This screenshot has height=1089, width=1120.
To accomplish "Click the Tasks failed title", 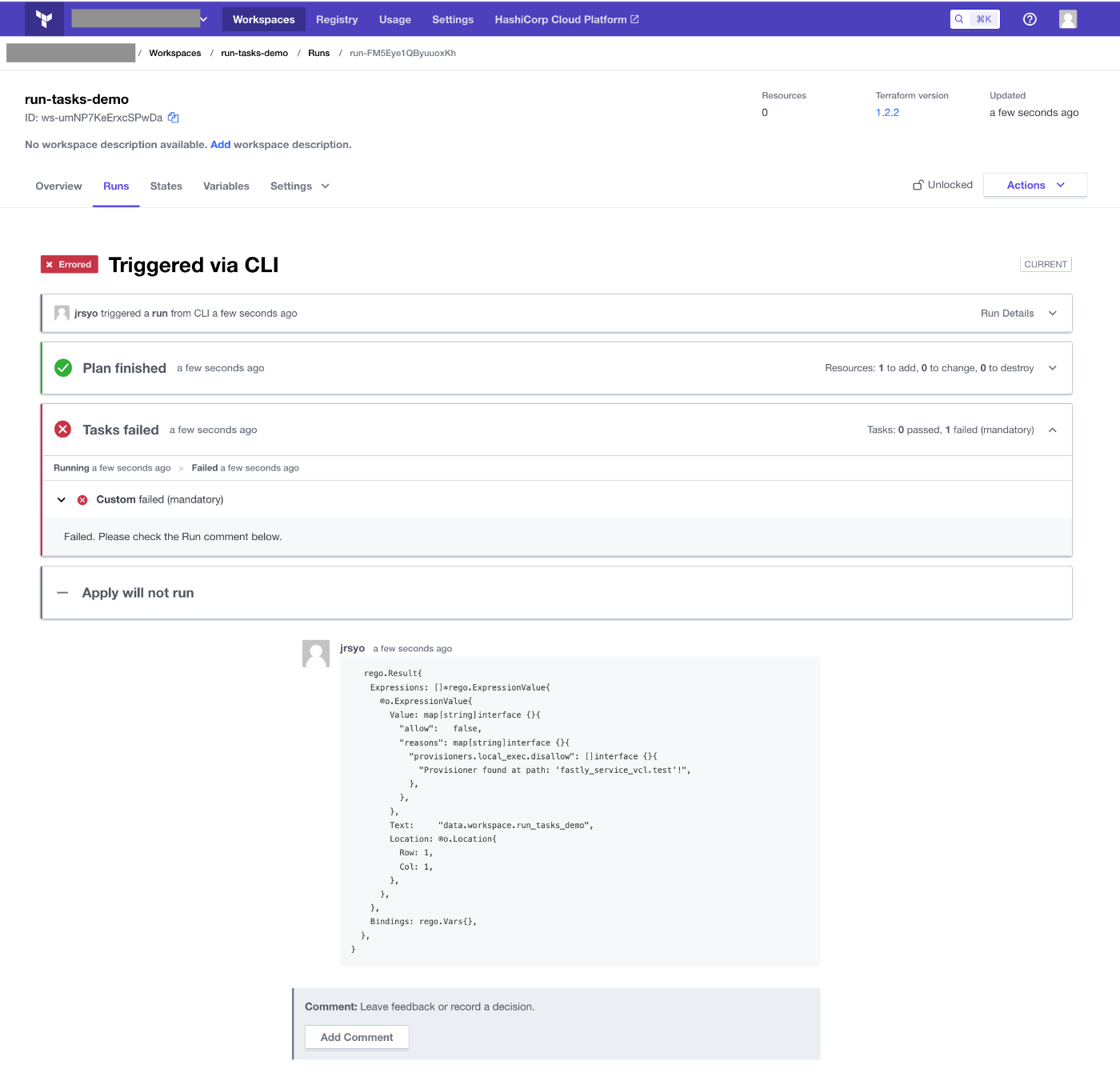I will click(x=121, y=430).
